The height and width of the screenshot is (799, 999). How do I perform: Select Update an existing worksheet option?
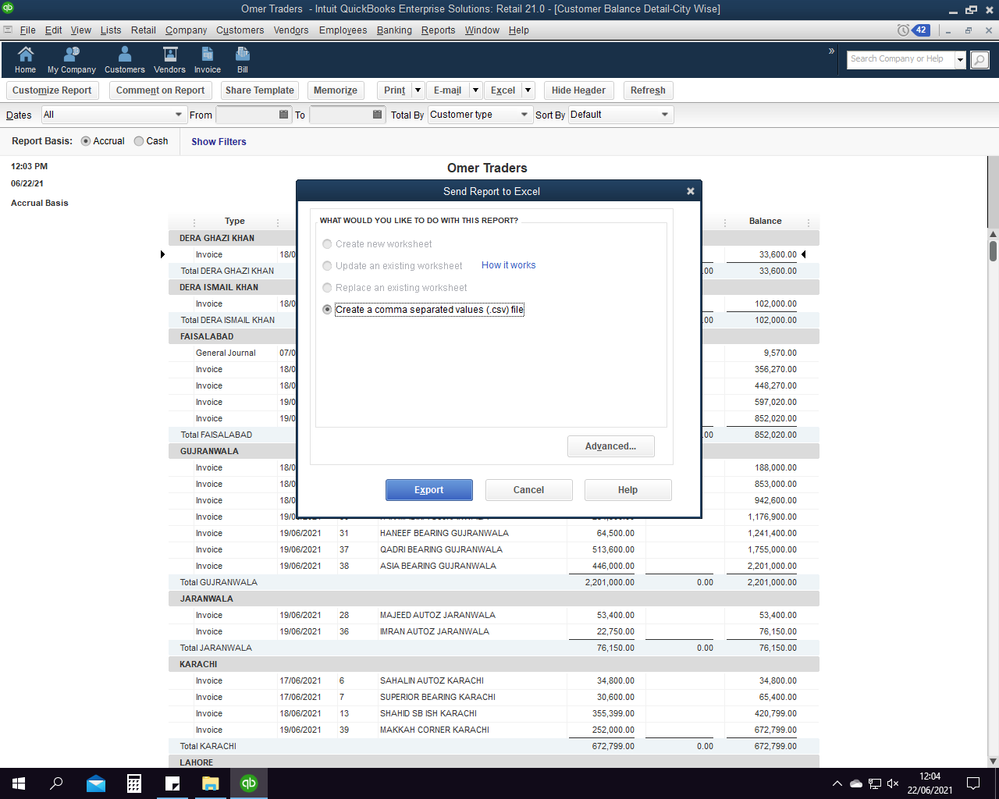click(x=327, y=266)
